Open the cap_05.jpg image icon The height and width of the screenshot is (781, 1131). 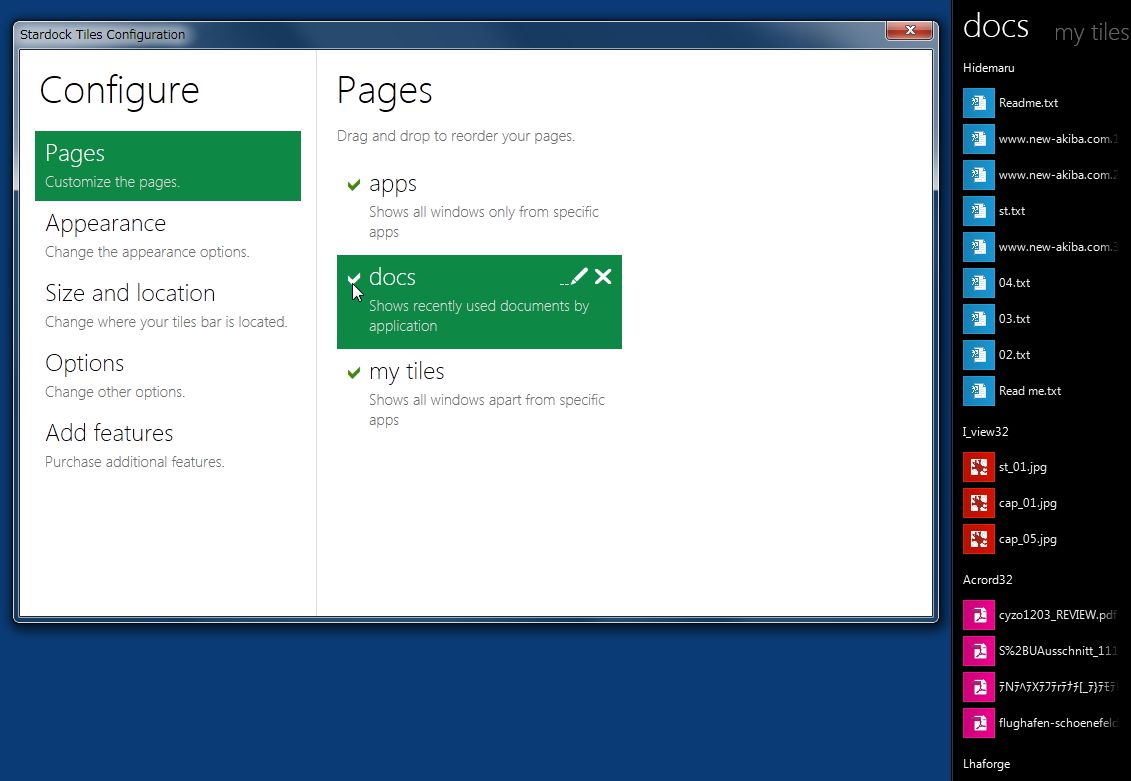tap(978, 539)
